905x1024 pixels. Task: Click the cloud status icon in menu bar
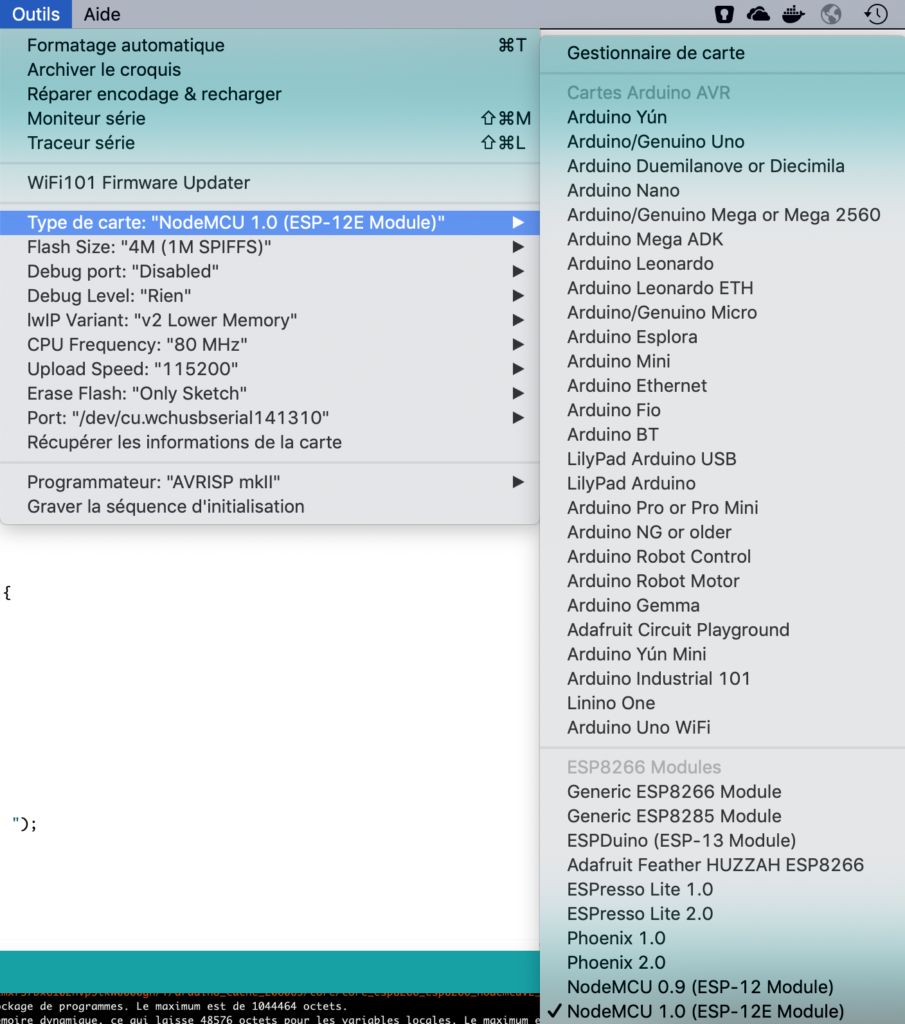[x=758, y=14]
